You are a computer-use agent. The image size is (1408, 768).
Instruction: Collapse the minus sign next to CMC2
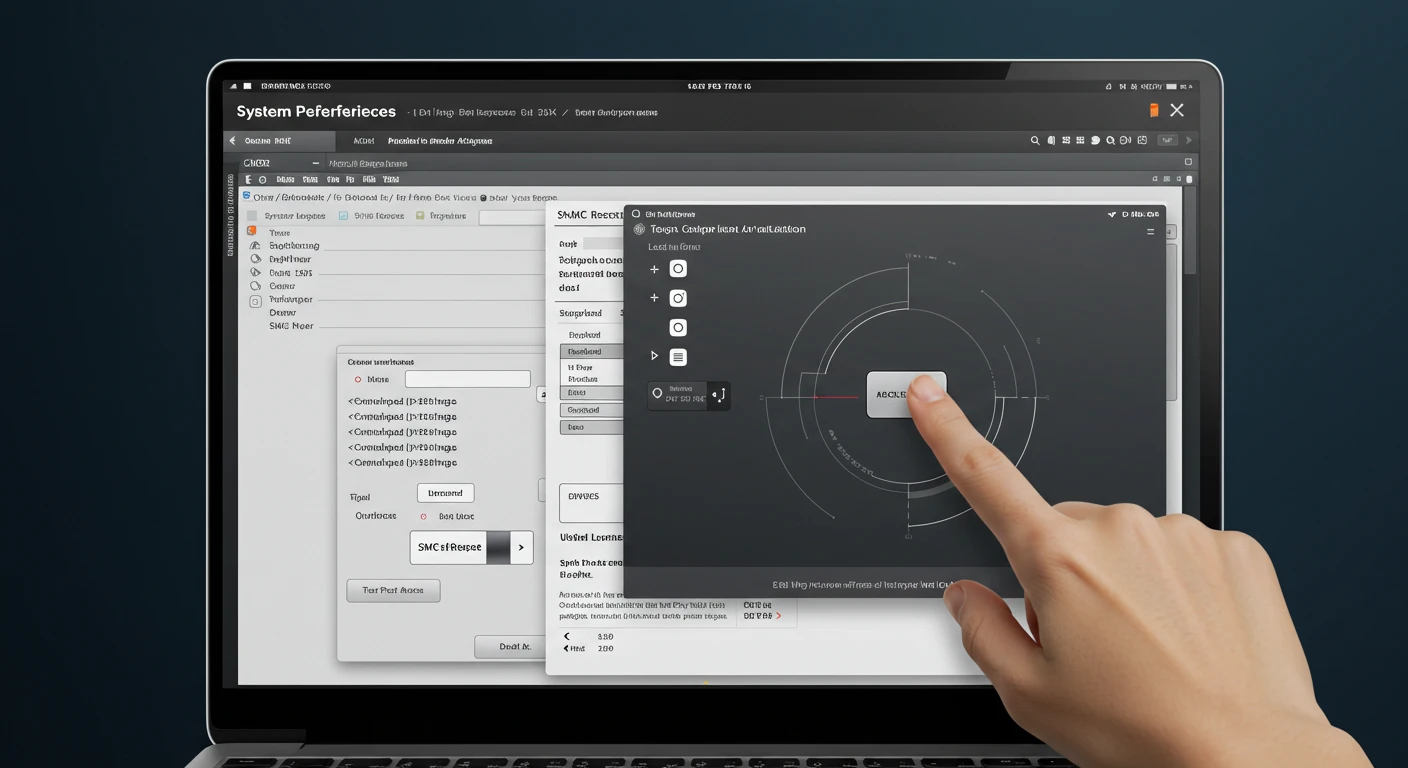316,163
